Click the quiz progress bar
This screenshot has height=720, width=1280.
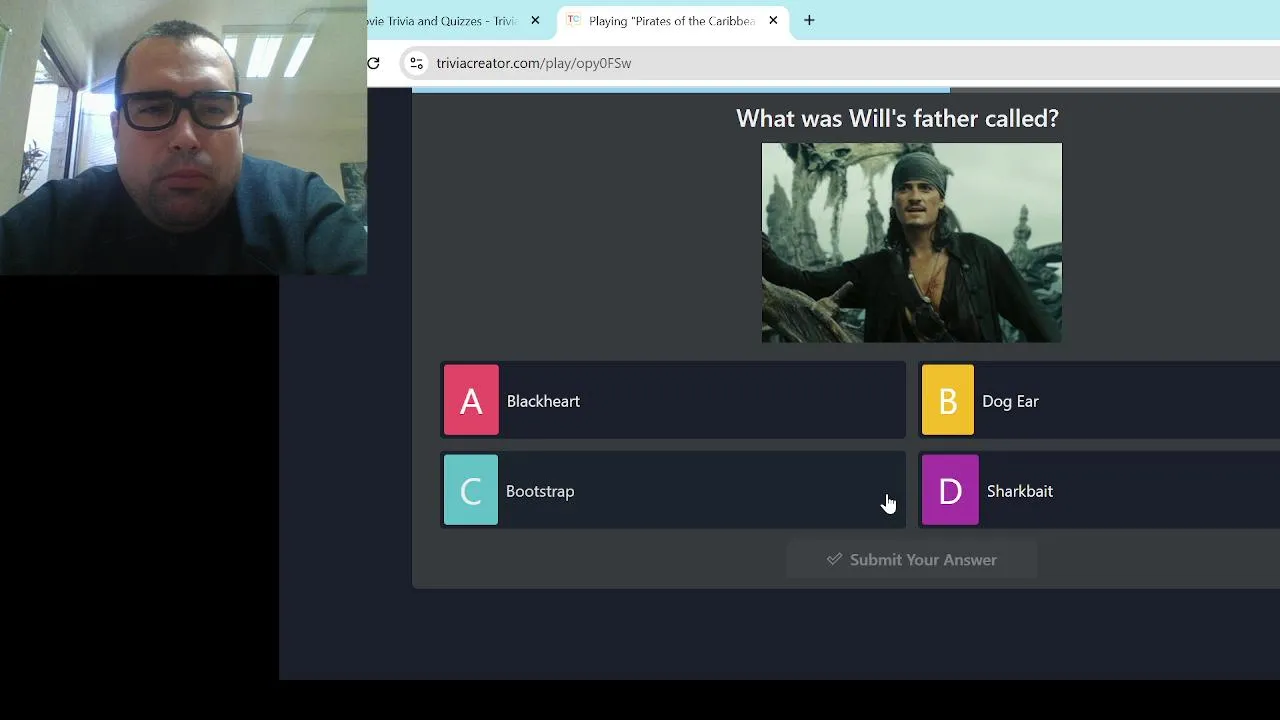click(846, 90)
